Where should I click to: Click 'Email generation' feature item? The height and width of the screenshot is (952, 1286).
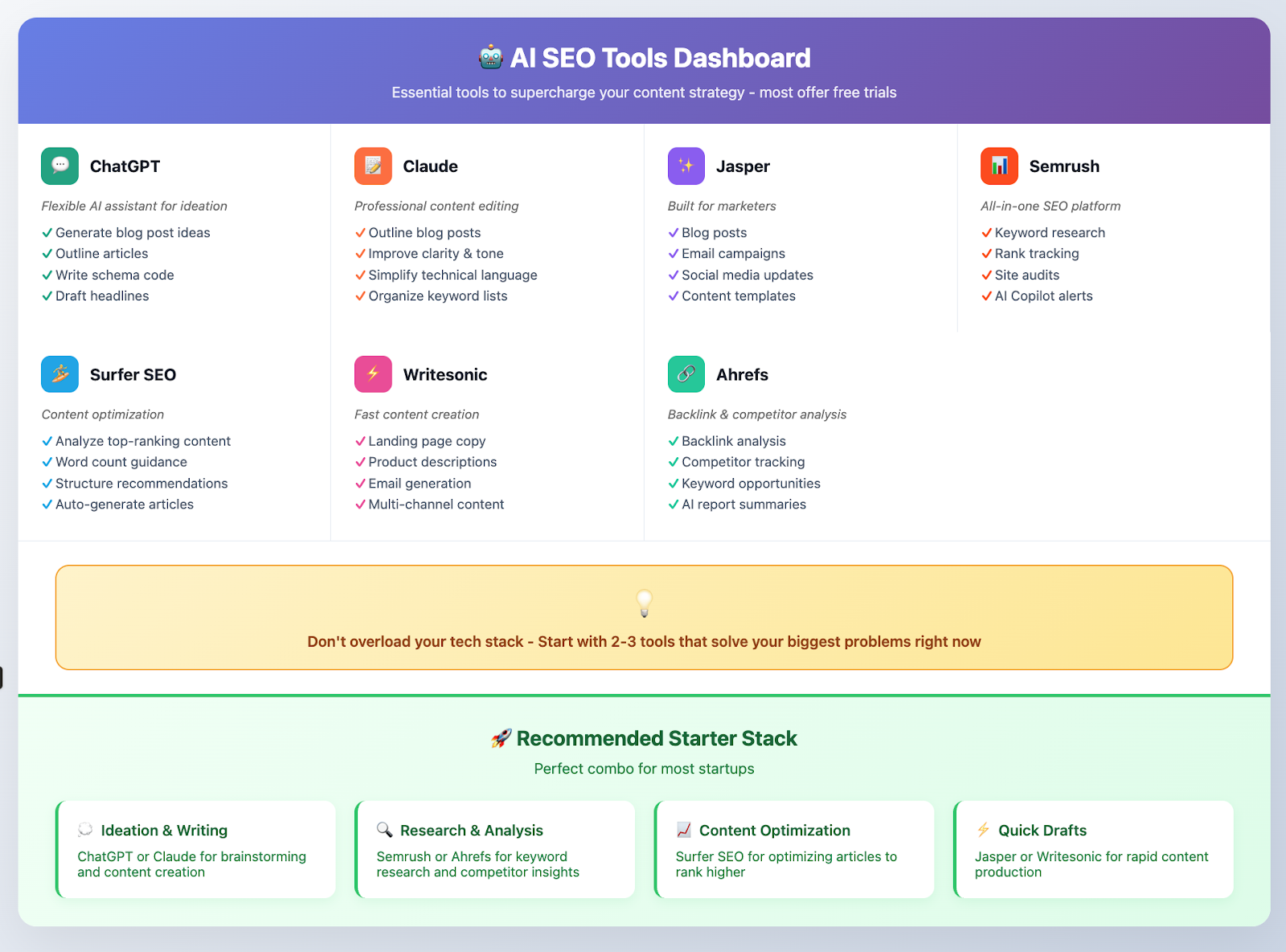click(x=420, y=484)
